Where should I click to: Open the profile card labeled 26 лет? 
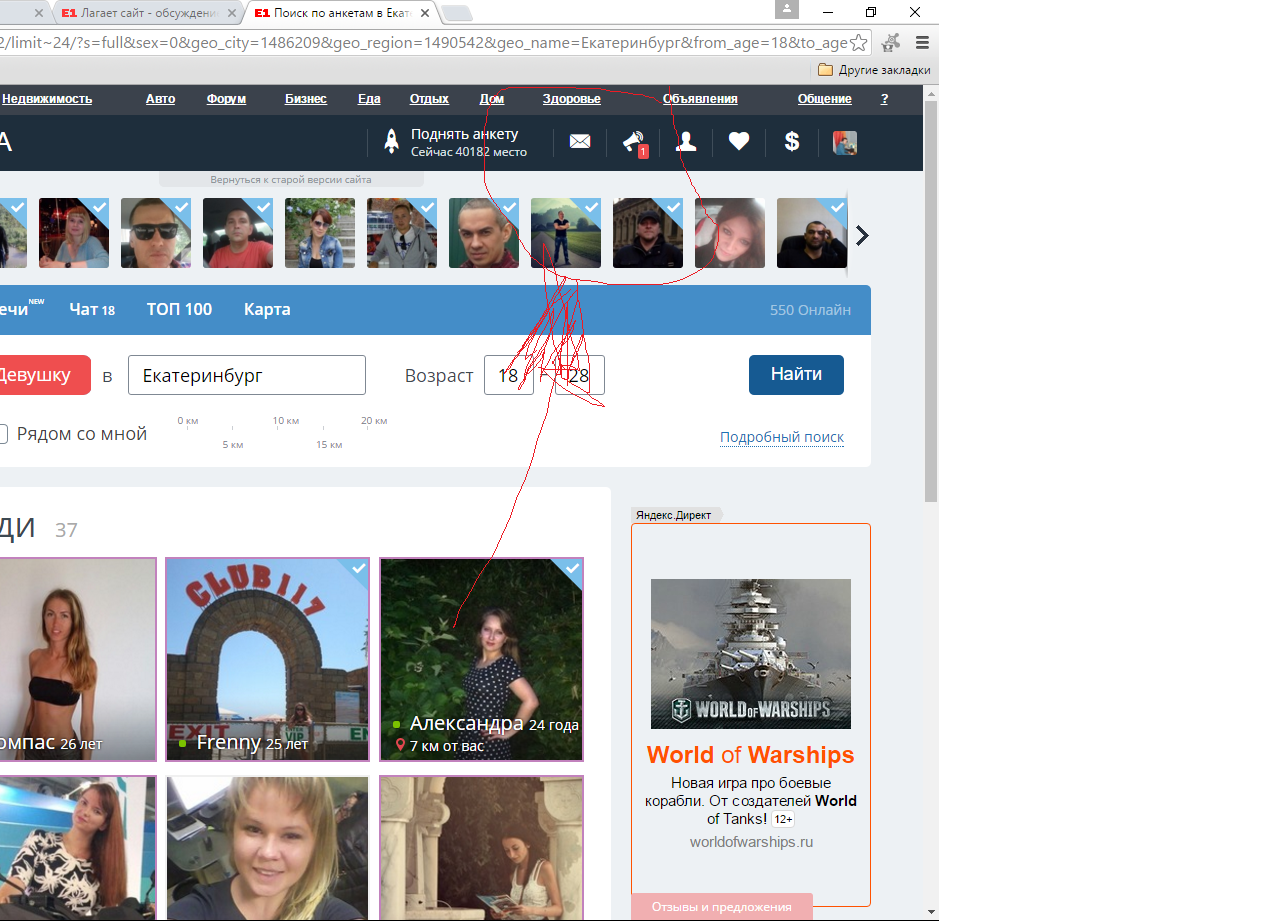point(77,659)
